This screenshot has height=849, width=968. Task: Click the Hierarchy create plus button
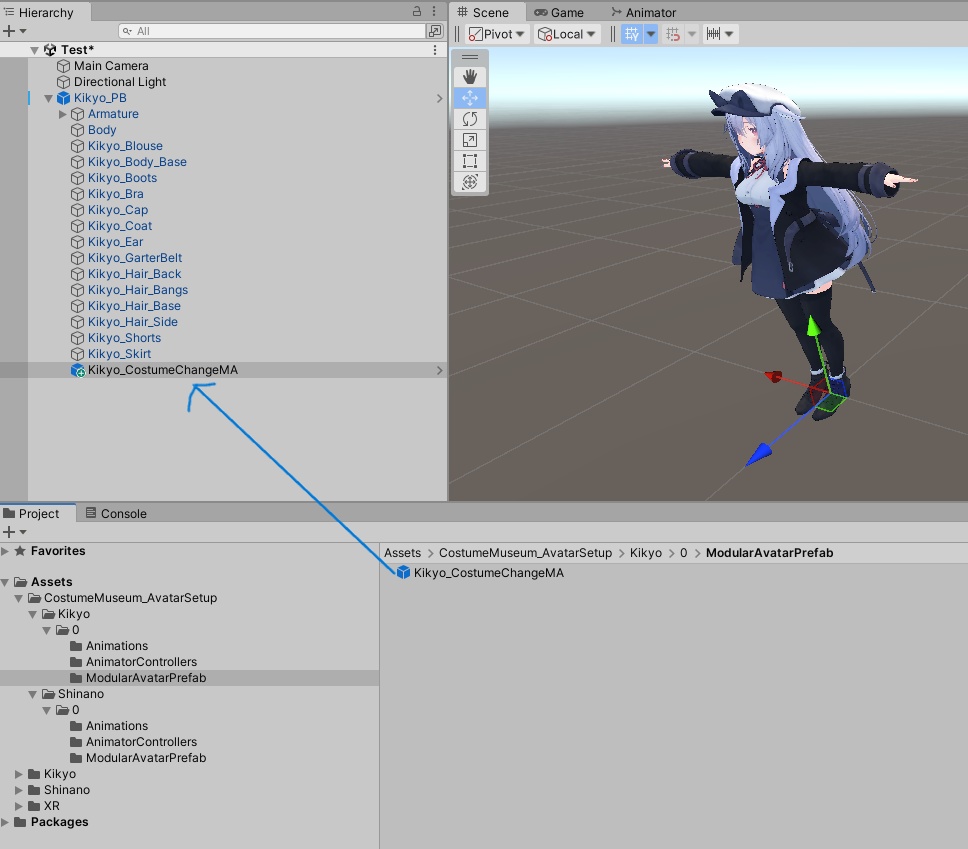9,31
